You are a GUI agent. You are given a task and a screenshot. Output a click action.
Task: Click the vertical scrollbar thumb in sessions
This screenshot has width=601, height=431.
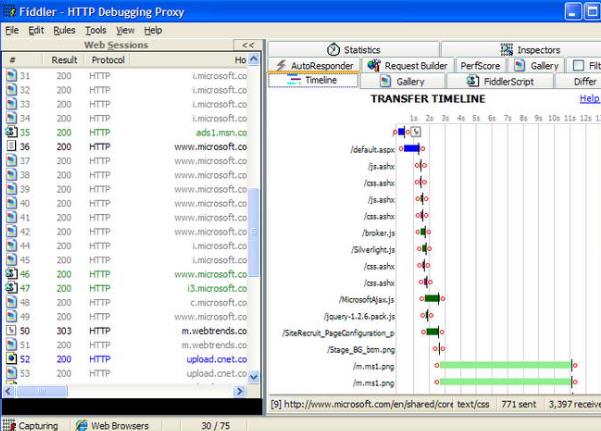253,232
